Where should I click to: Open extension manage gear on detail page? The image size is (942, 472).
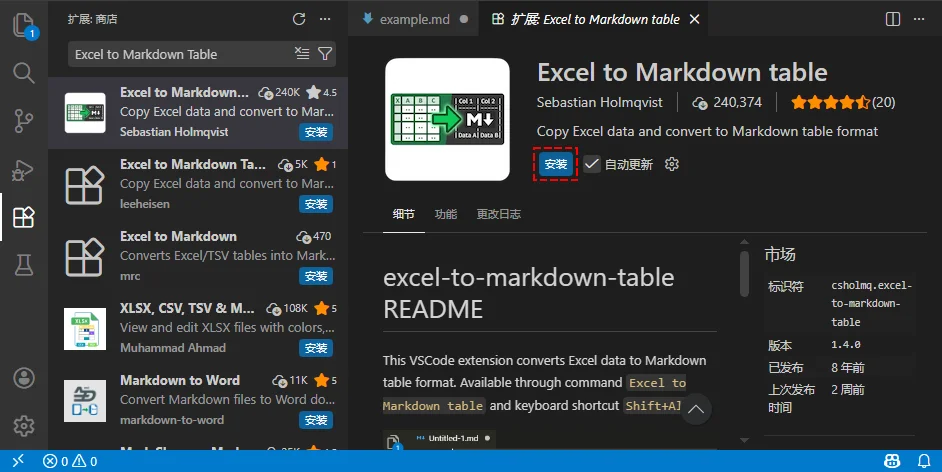(x=672, y=164)
